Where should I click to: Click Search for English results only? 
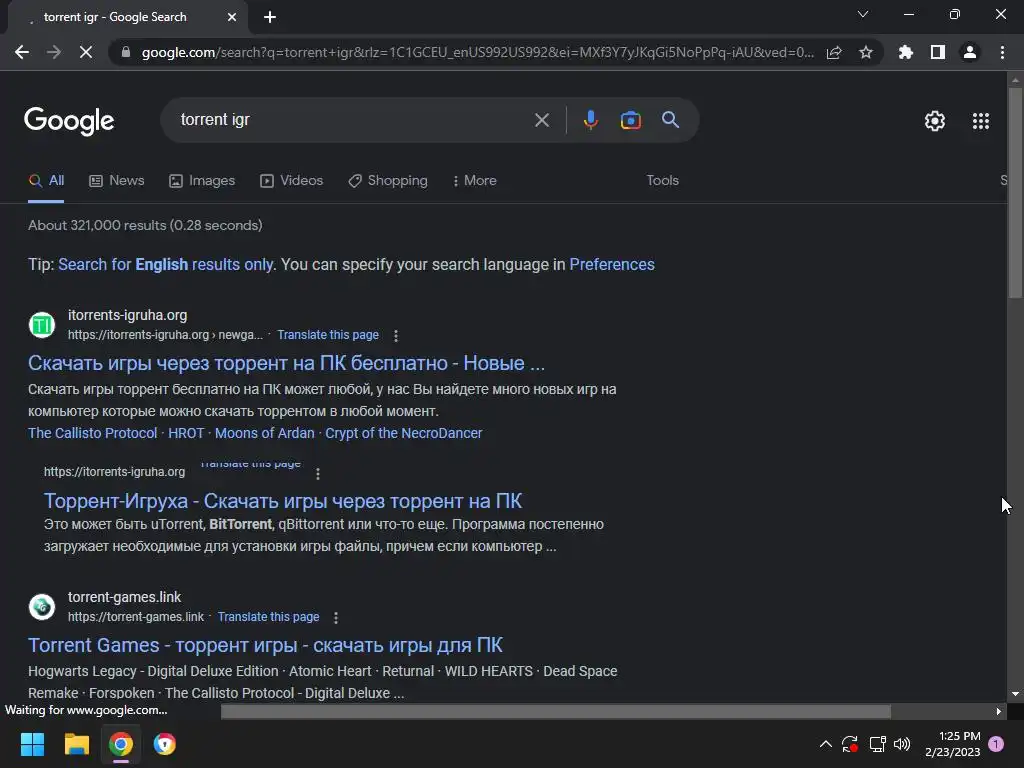pyautogui.click(x=166, y=264)
